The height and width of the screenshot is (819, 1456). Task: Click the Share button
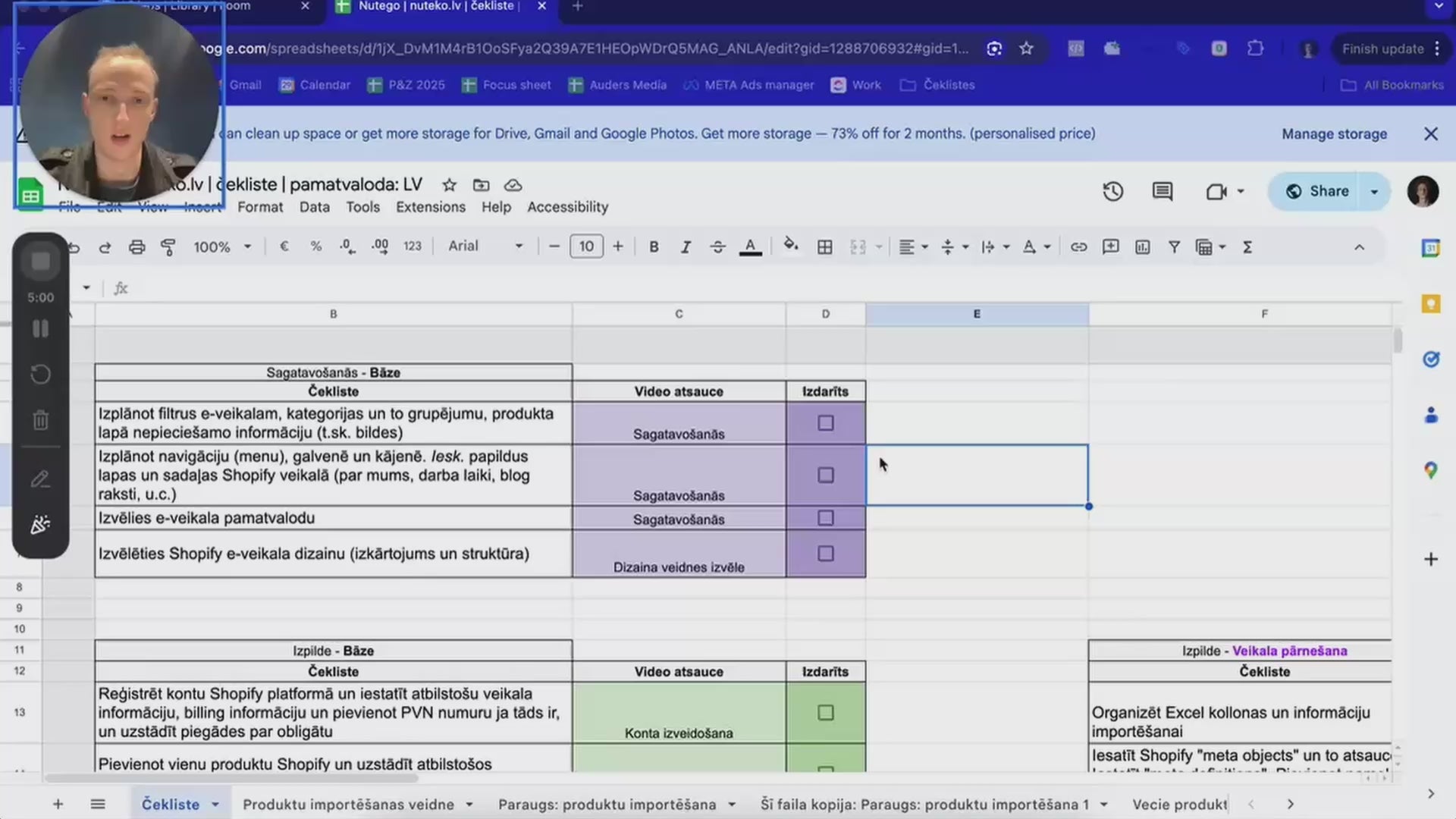[x=1318, y=192]
